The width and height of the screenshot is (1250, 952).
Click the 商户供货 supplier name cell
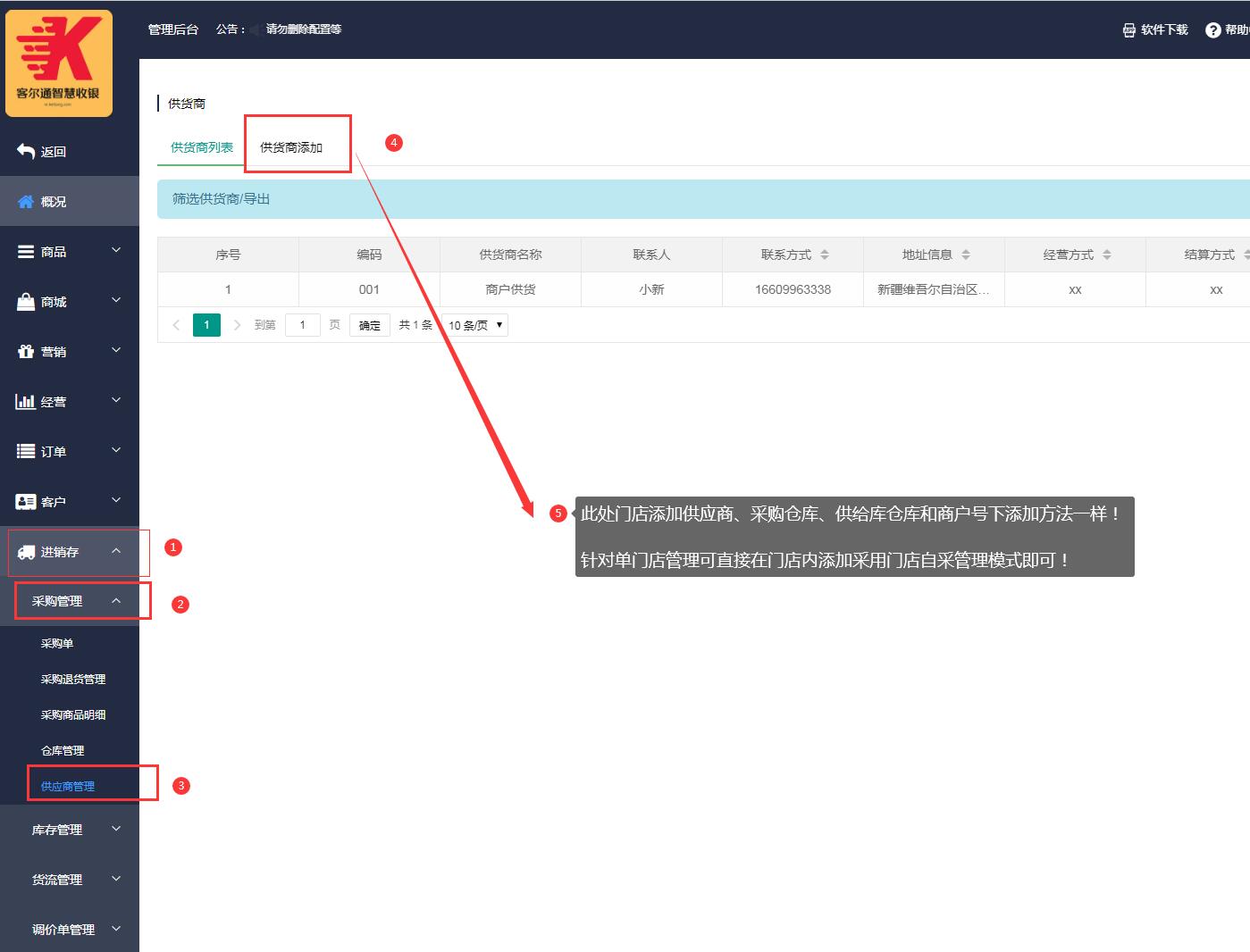[x=510, y=289]
